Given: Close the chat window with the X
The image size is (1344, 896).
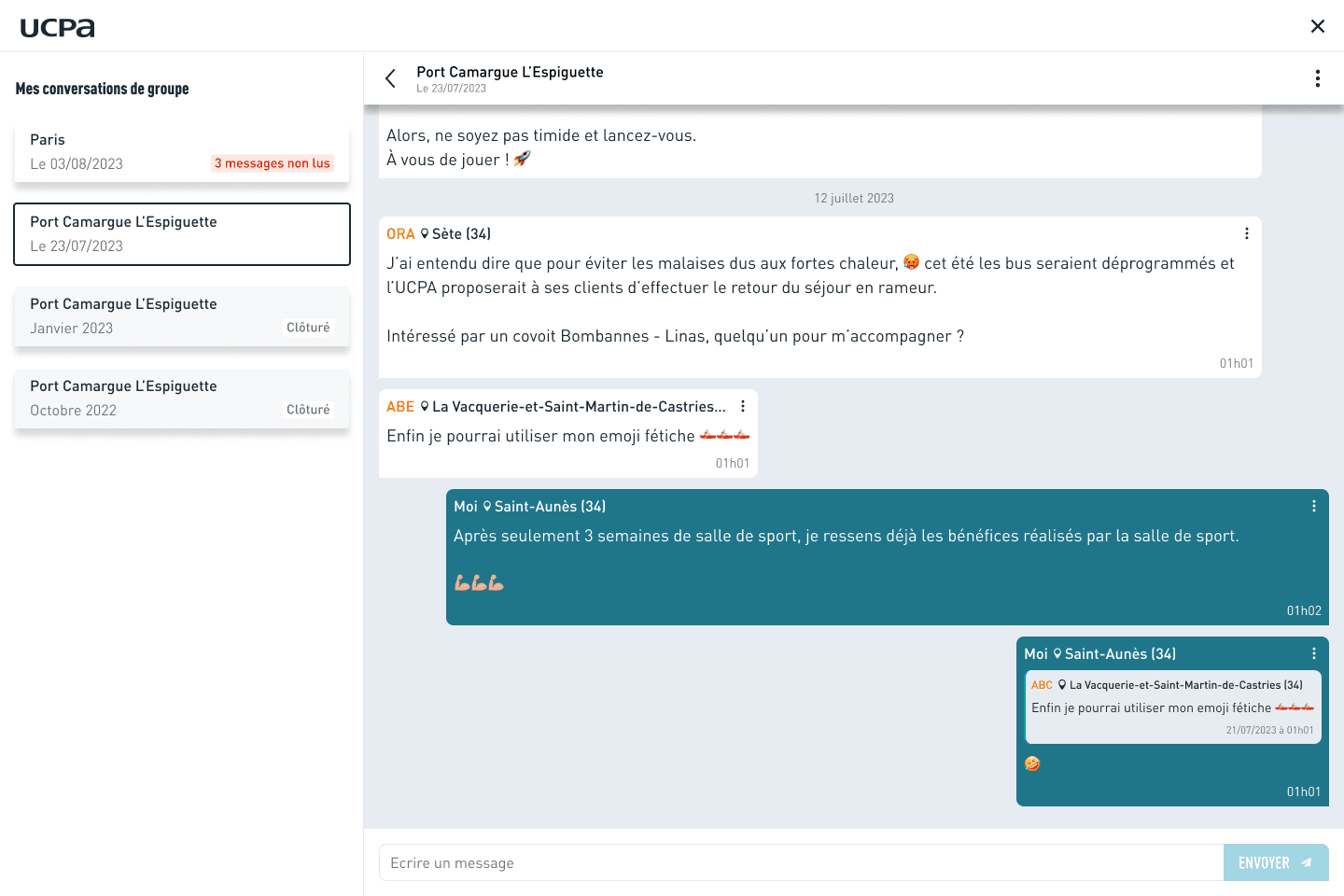Looking at the screenshot, I should (1318, 26).
